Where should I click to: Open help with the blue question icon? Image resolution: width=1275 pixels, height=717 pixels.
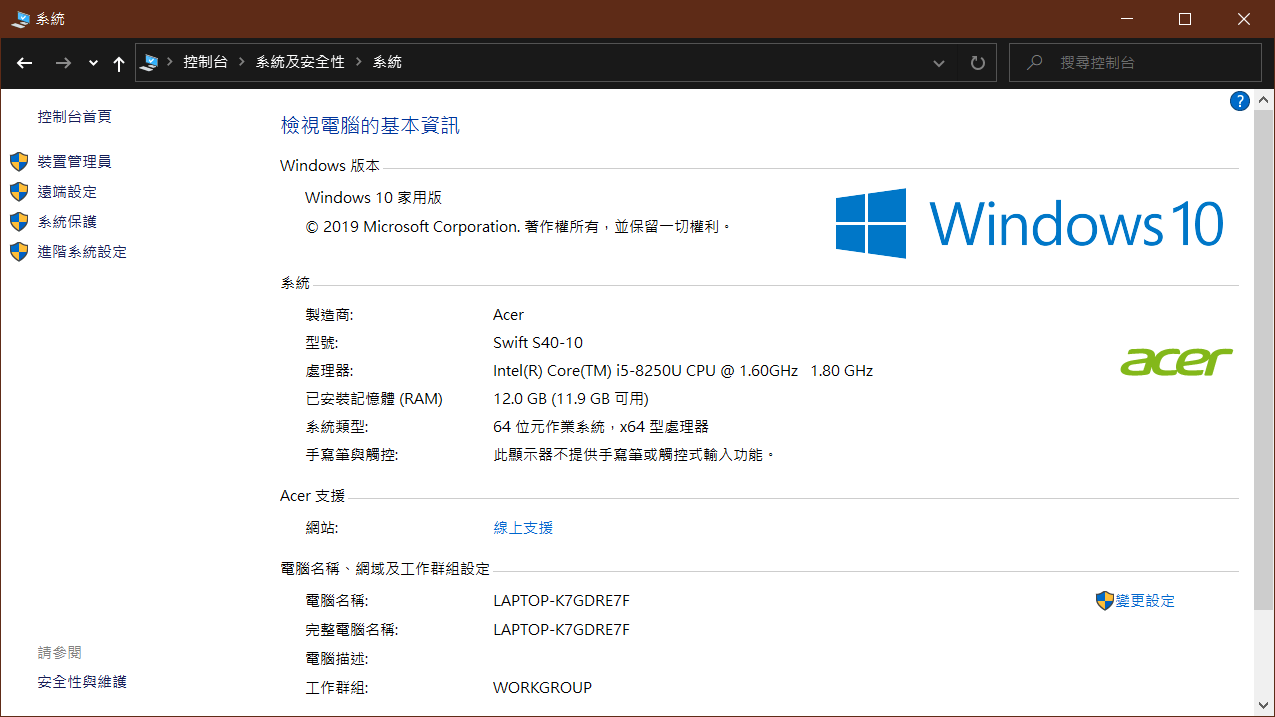[x=1239, y=101]
